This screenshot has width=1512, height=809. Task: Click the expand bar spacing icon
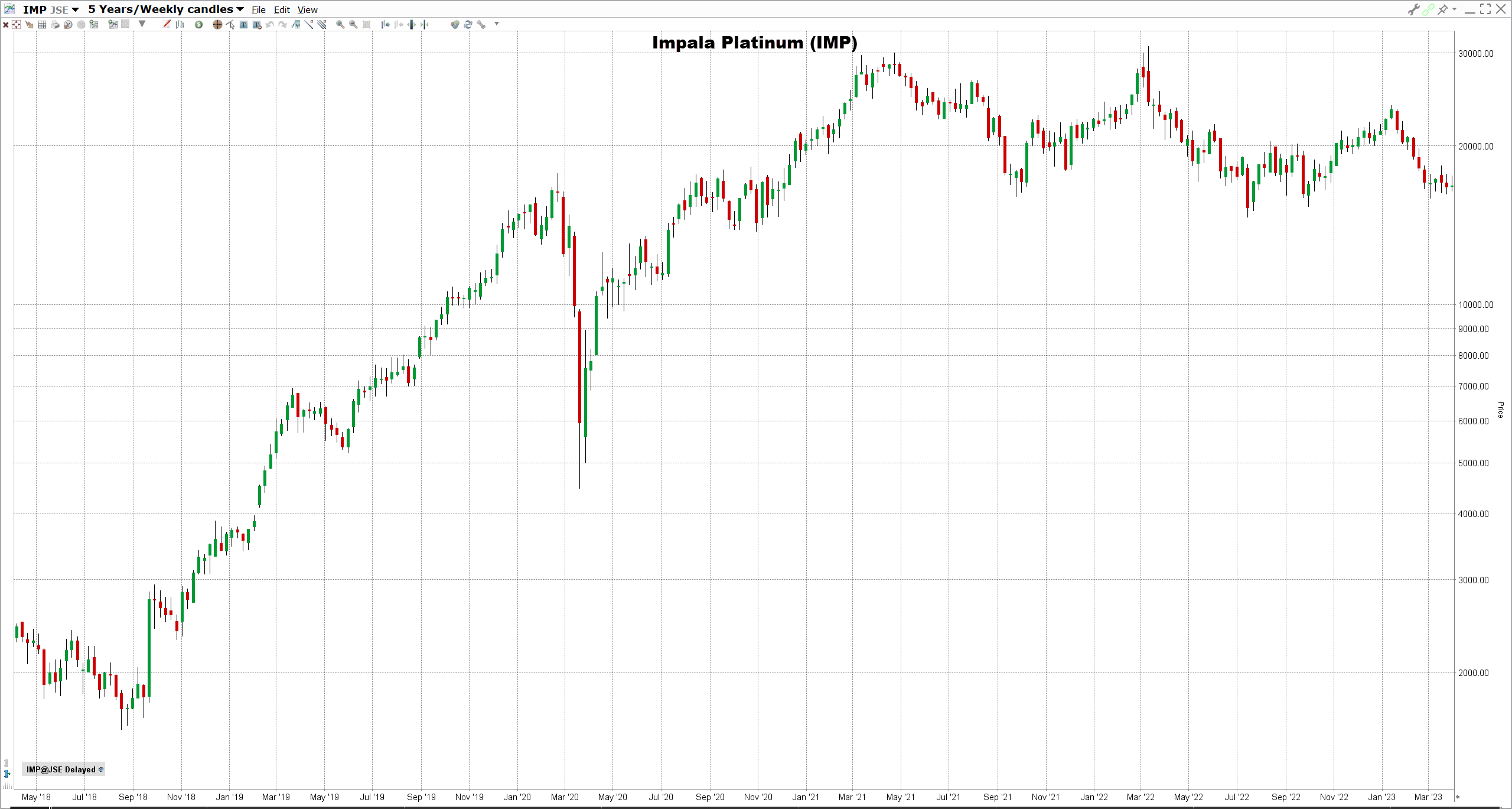click(x=412, y=24)
